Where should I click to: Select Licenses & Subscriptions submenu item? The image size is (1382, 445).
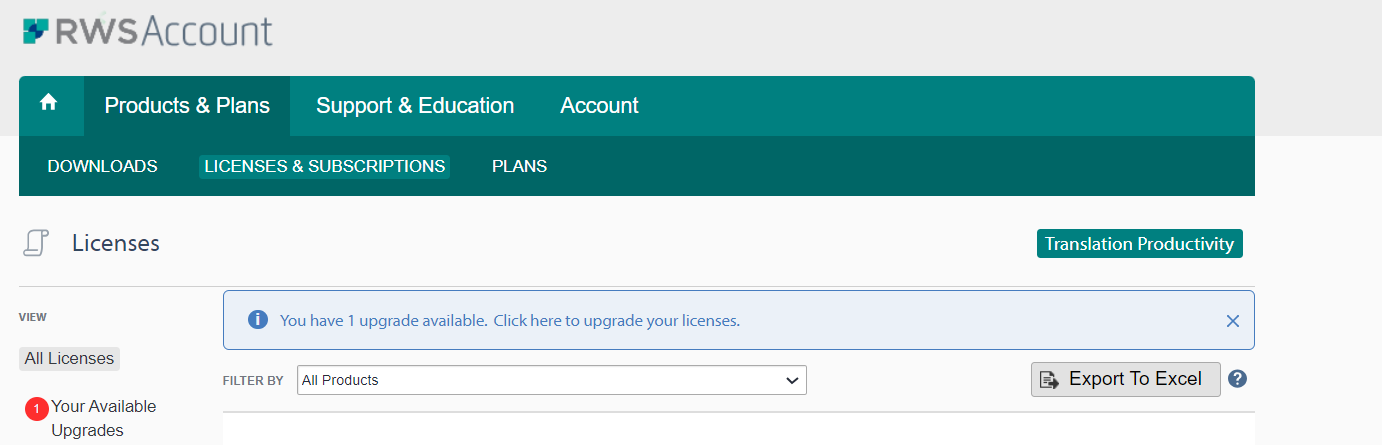(x=325, y=166)
